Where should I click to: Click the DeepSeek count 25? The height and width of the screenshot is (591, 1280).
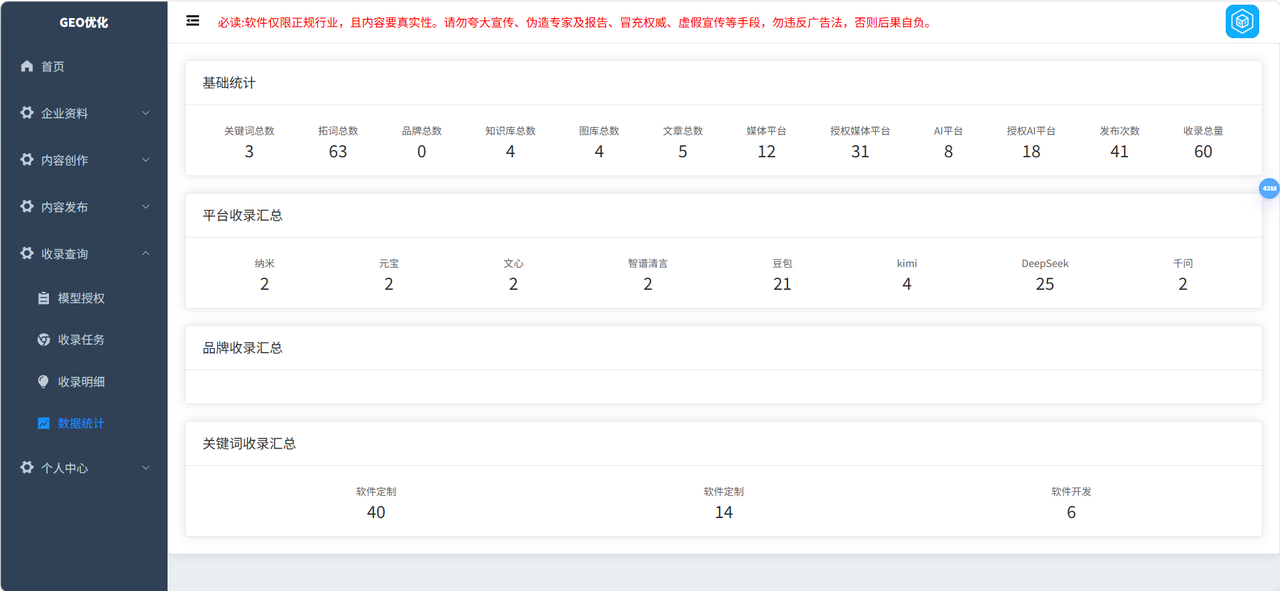(x=1045, y=284)
